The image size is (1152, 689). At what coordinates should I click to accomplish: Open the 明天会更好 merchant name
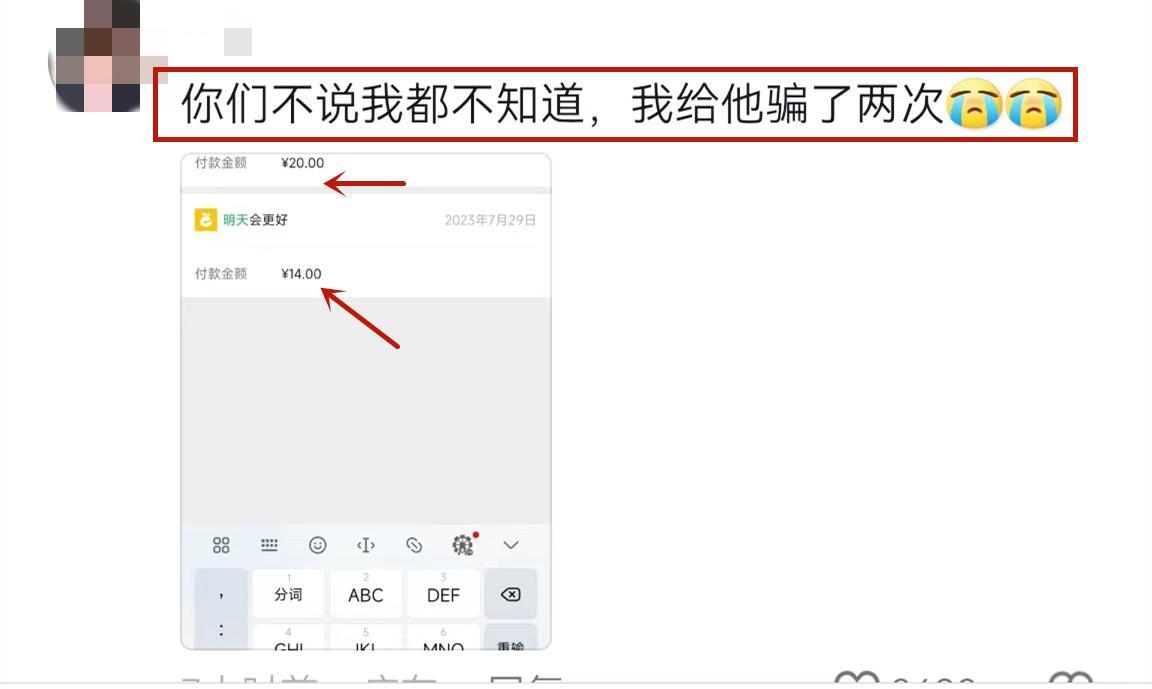click(255, 220)
